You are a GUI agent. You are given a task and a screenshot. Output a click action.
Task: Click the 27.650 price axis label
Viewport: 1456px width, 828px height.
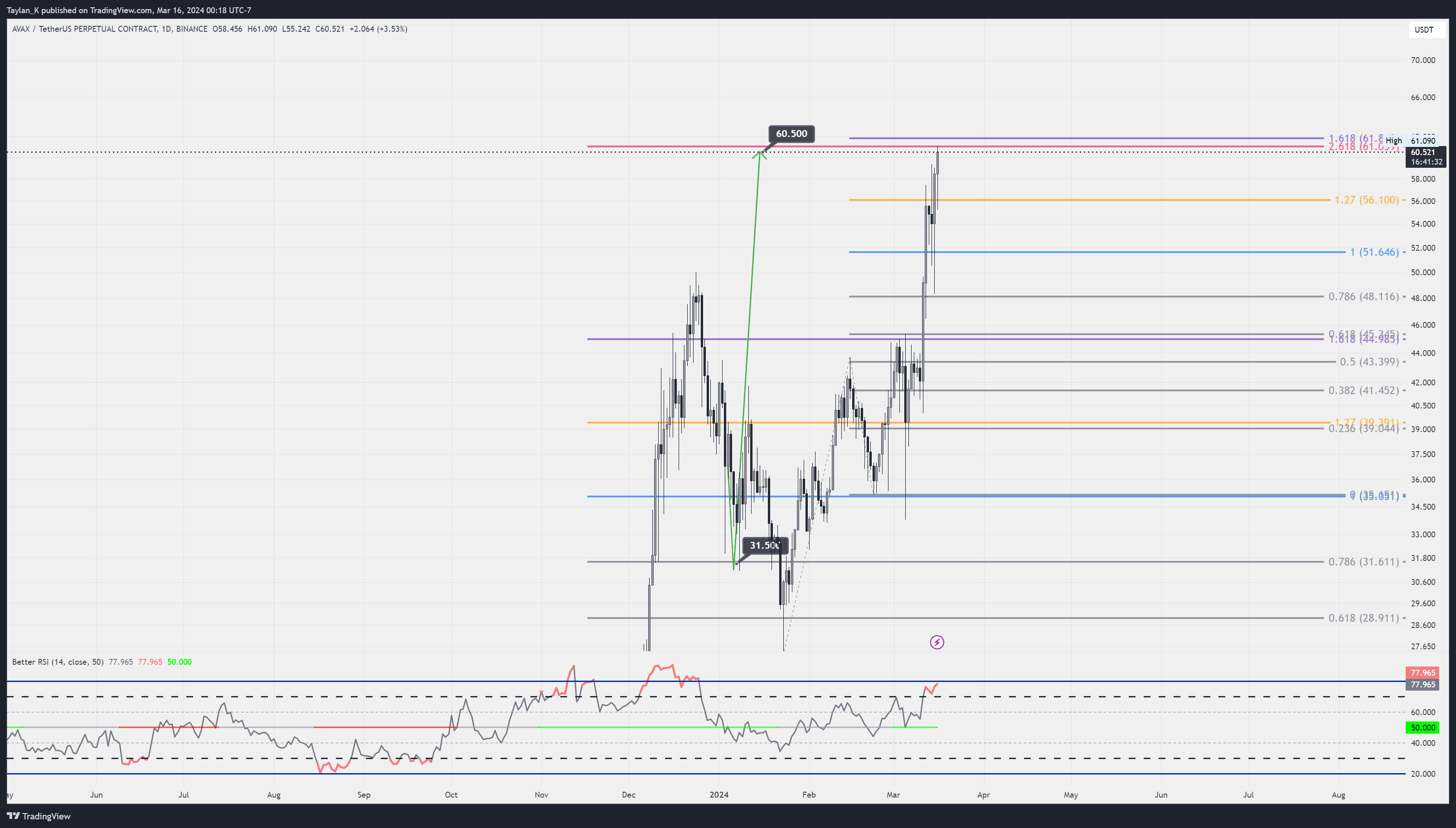click(x=1422, y=647)
